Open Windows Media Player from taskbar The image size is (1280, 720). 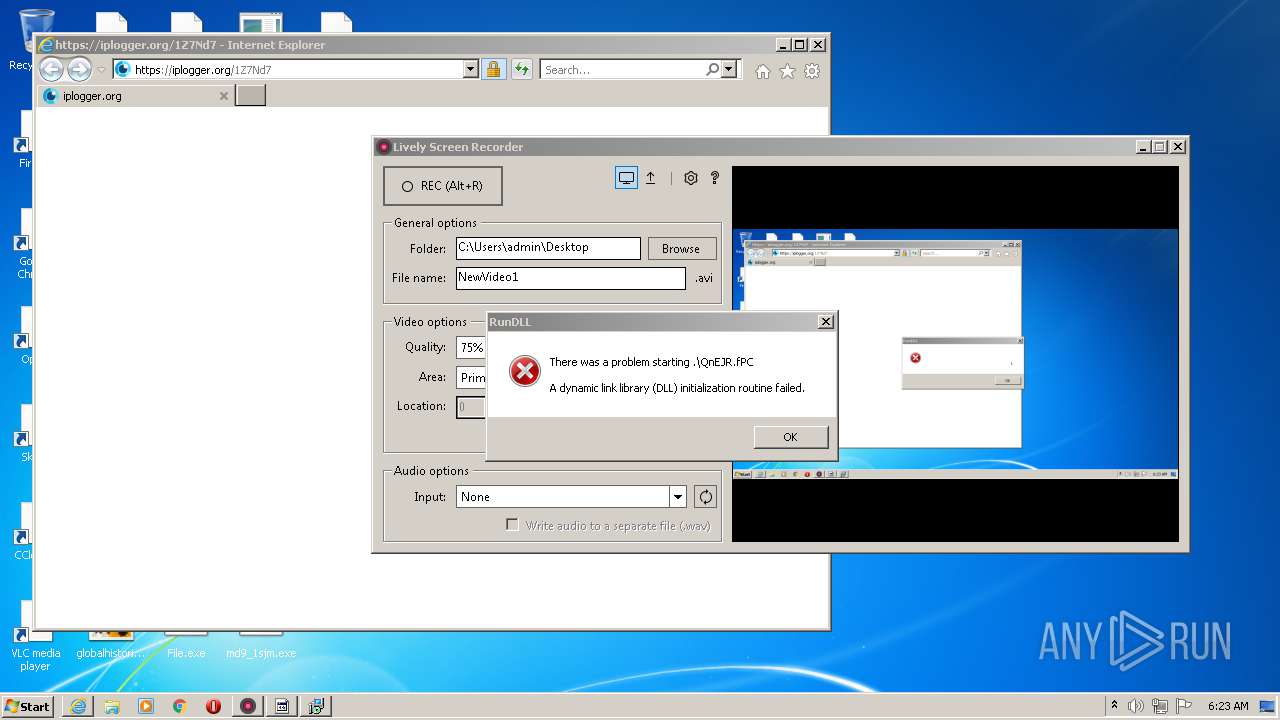146,706
